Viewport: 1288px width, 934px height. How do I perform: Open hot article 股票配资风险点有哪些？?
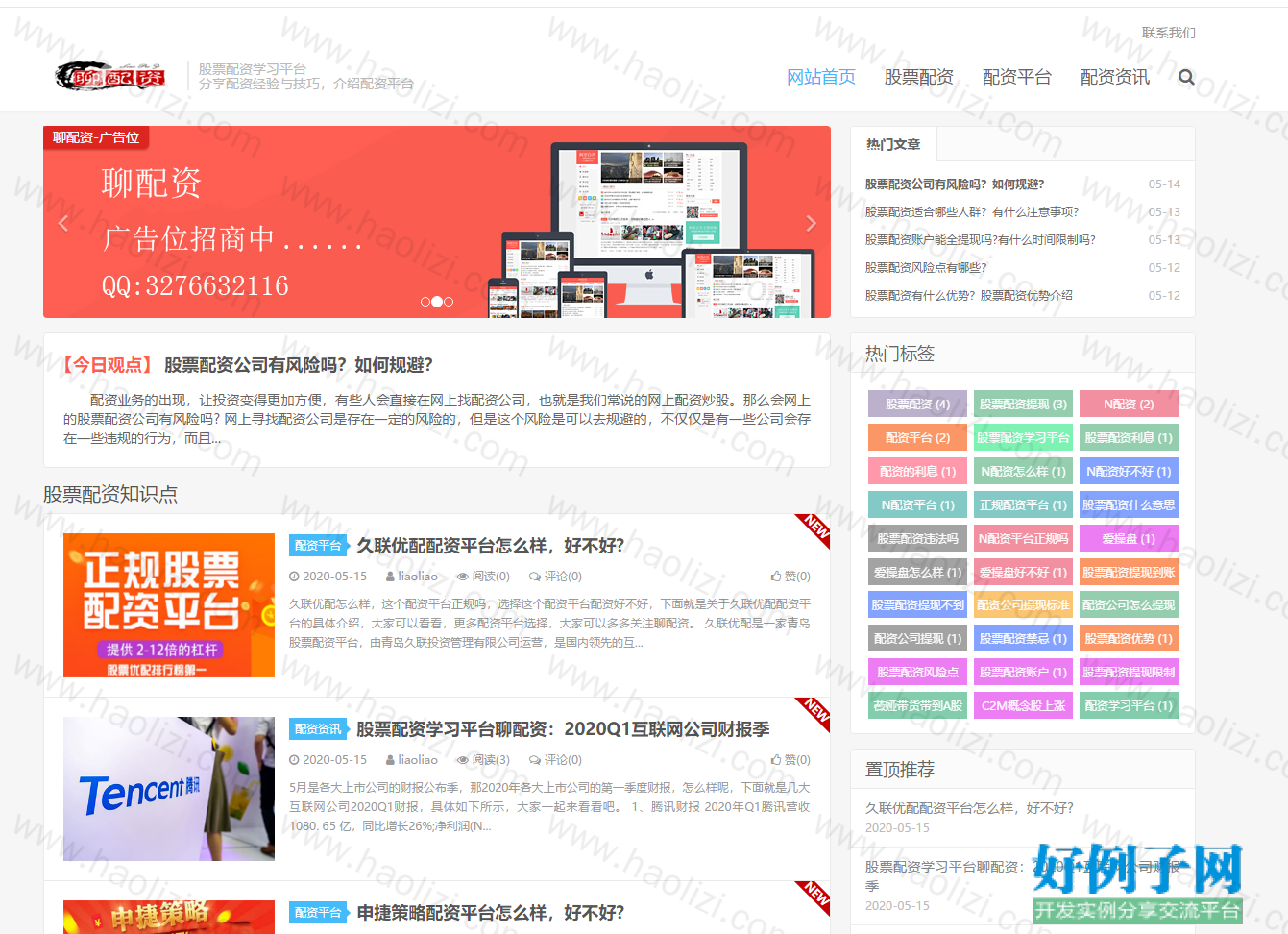pos(926,268)
